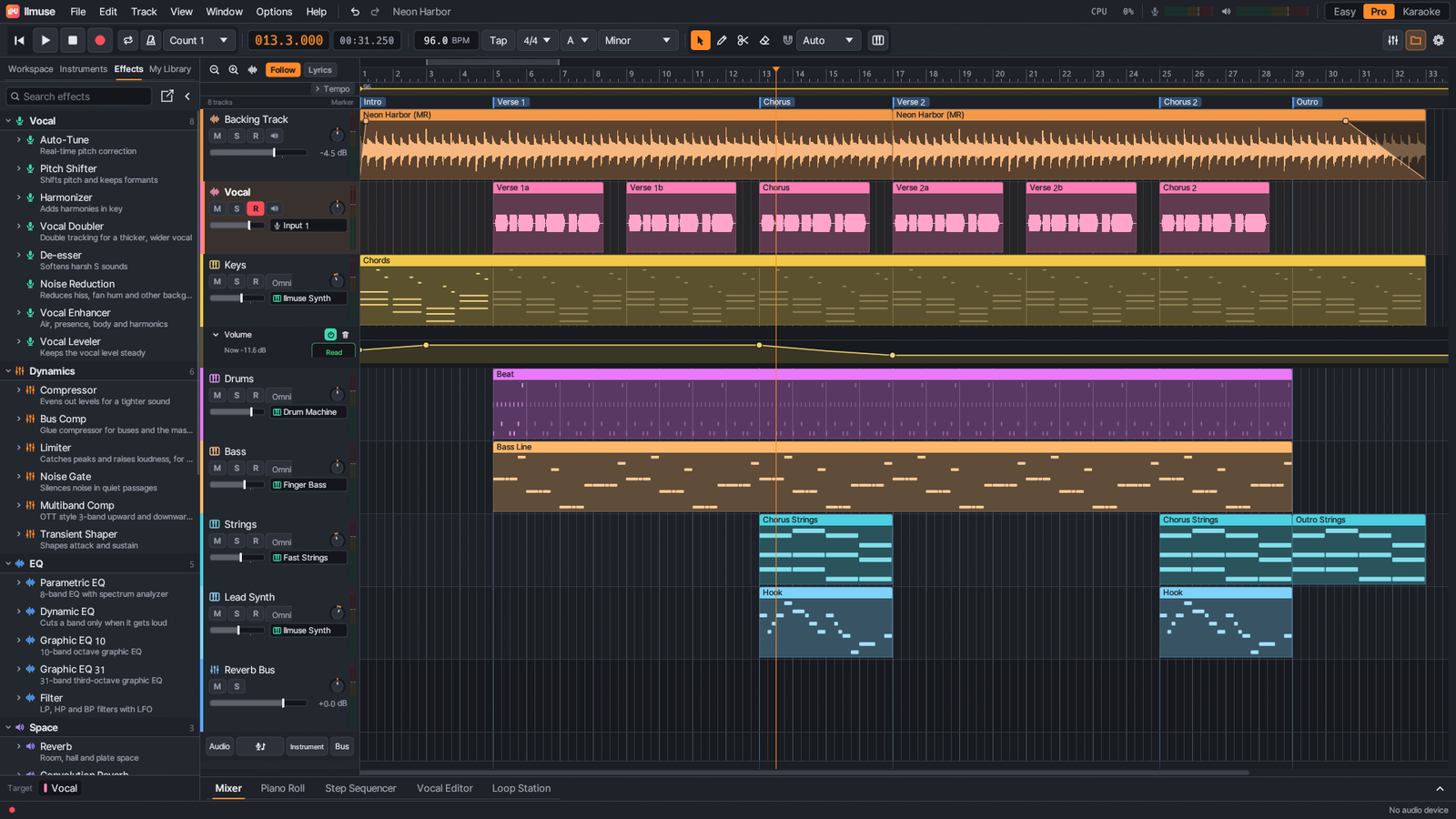Click the Lyrics button
1456x819 pixels.
[320, 70]
